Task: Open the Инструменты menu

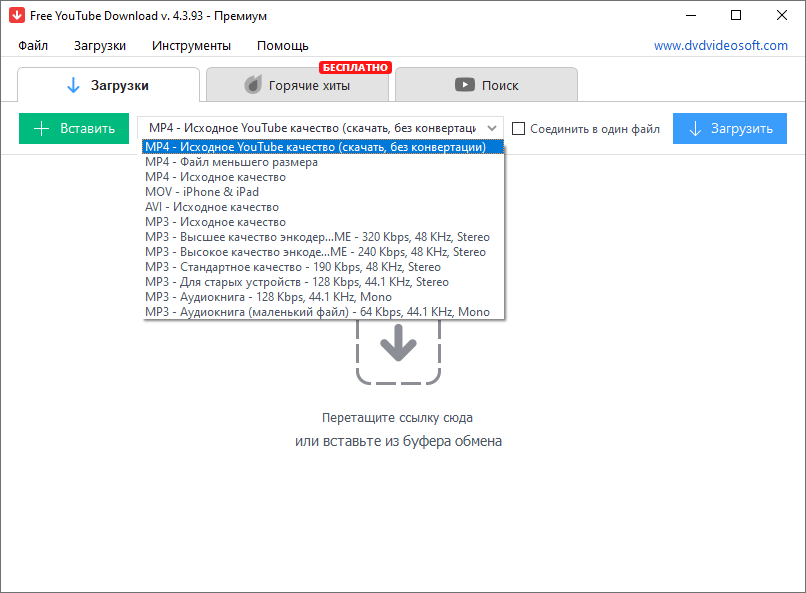Action: 191,46
